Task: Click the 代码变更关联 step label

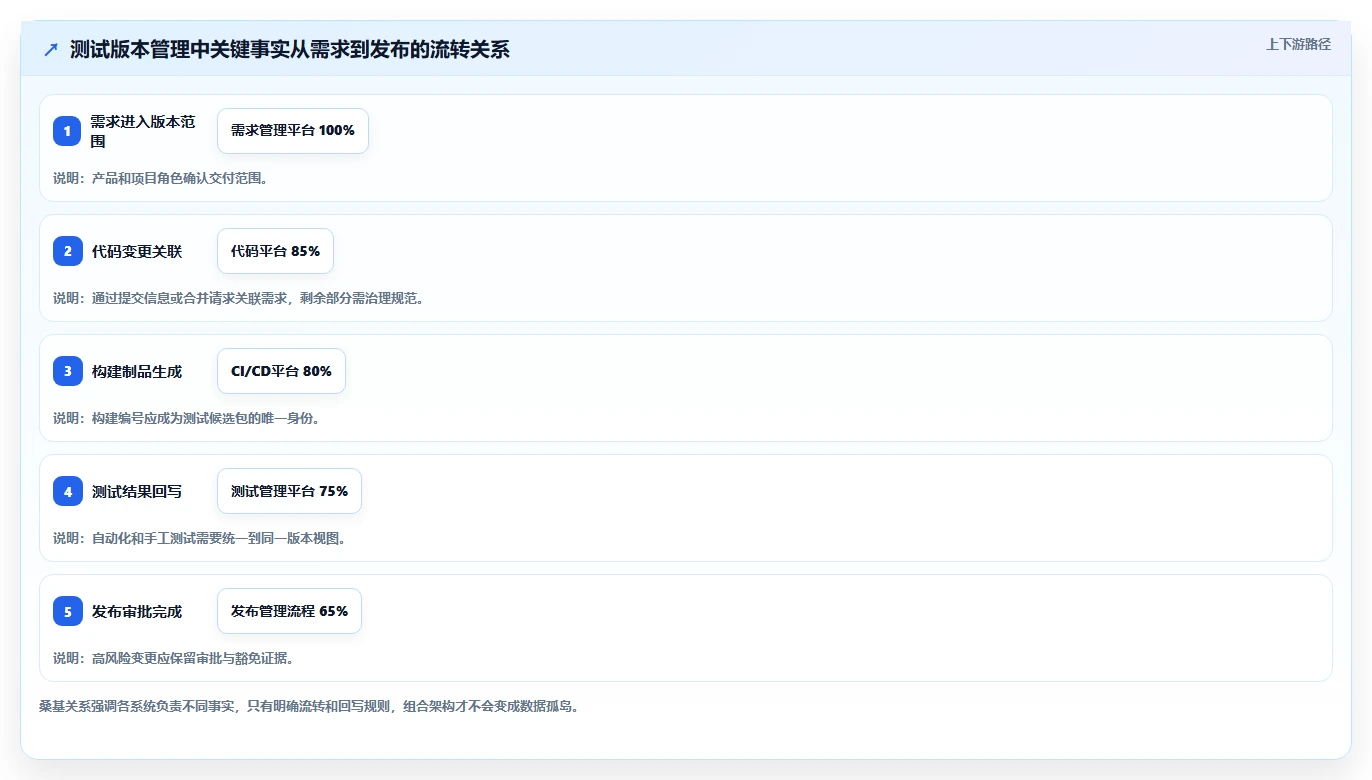Action: tap(137, 251)
